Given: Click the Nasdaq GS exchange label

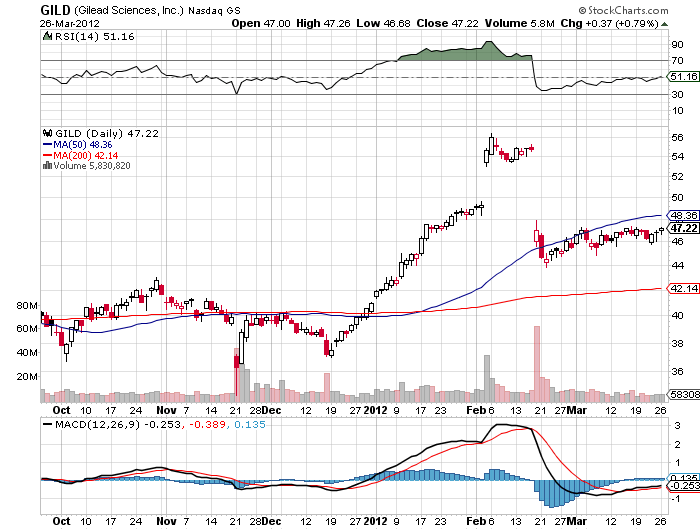Looking at the screenshot, I should [214, 11].
